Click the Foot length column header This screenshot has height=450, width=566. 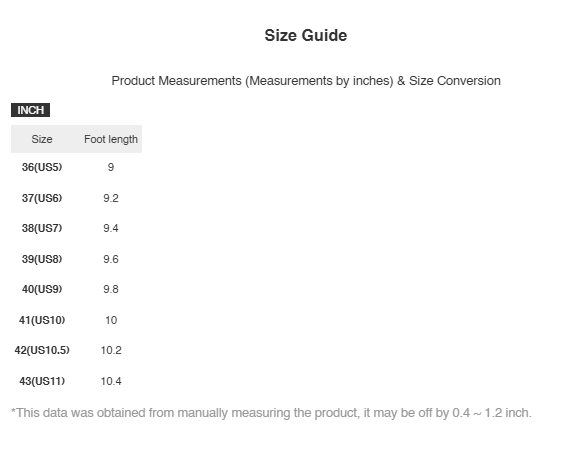[111, 139]
